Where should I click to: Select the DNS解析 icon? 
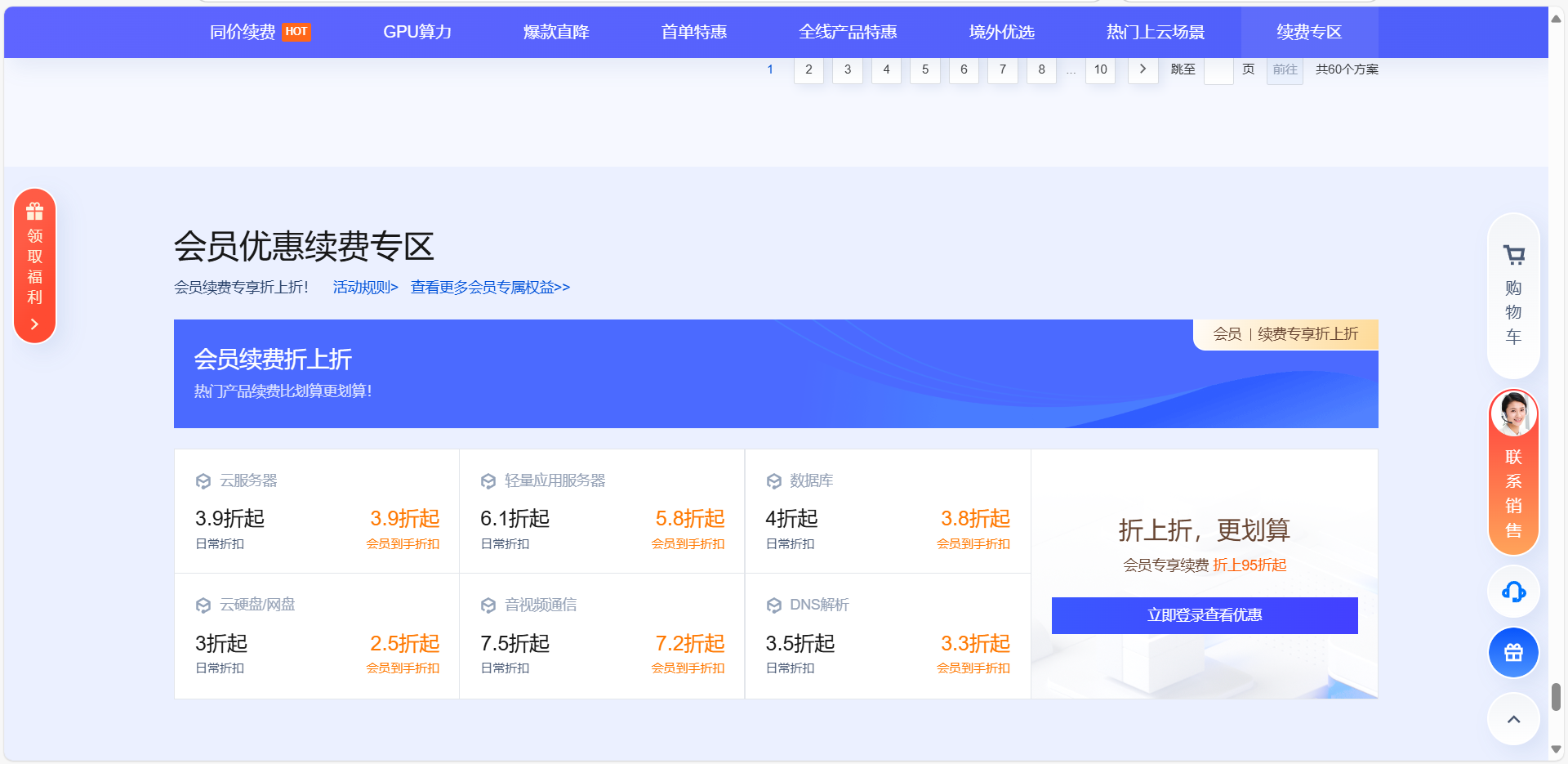pyautogui.click(x=774, y=605)
